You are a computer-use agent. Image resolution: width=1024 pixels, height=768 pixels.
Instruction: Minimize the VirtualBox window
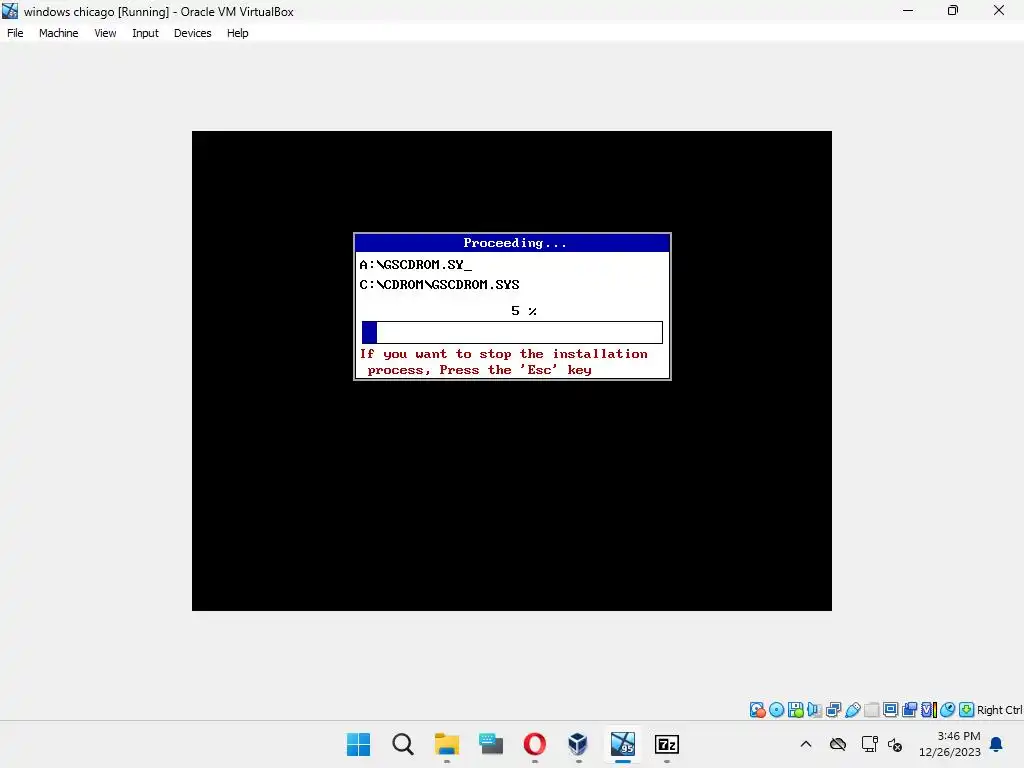coord(908,10)
